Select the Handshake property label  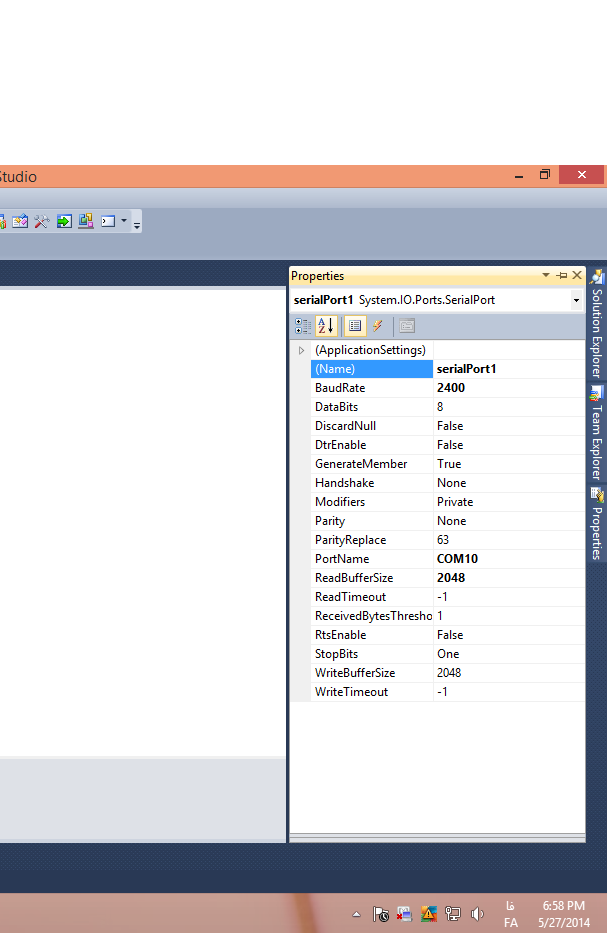[345, 483]
